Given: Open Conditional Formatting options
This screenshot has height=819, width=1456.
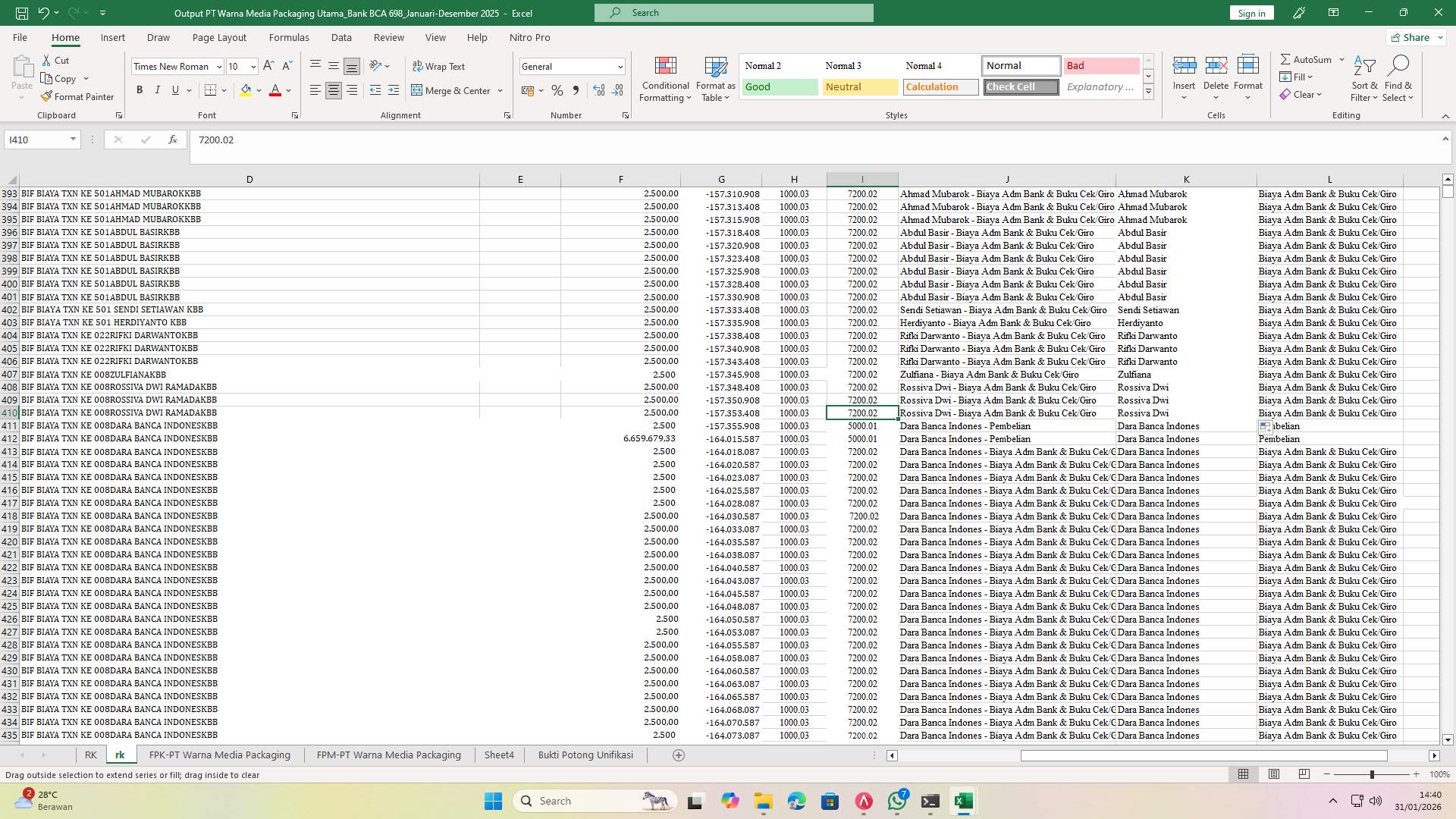Looking at the screenshot, I should [x=665, y=78].
